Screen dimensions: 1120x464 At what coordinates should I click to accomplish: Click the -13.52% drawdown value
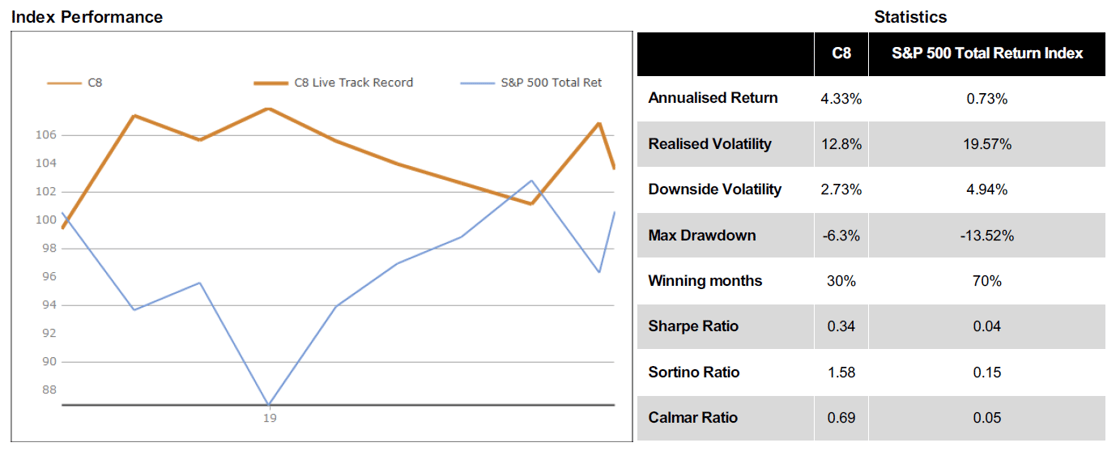[989, 236]
